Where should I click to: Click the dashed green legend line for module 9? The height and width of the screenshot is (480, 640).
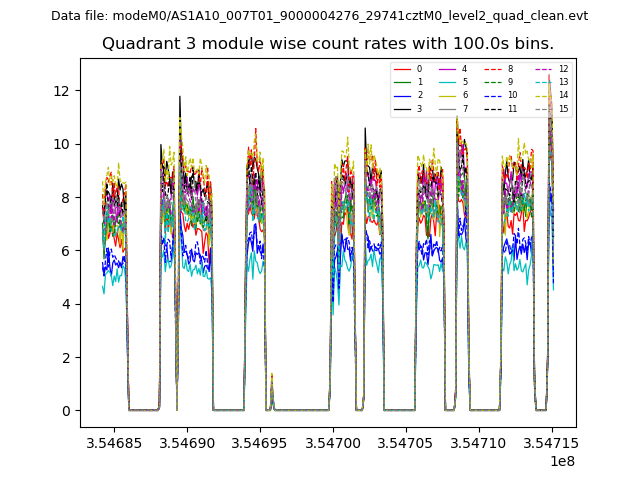click(492, 82)
